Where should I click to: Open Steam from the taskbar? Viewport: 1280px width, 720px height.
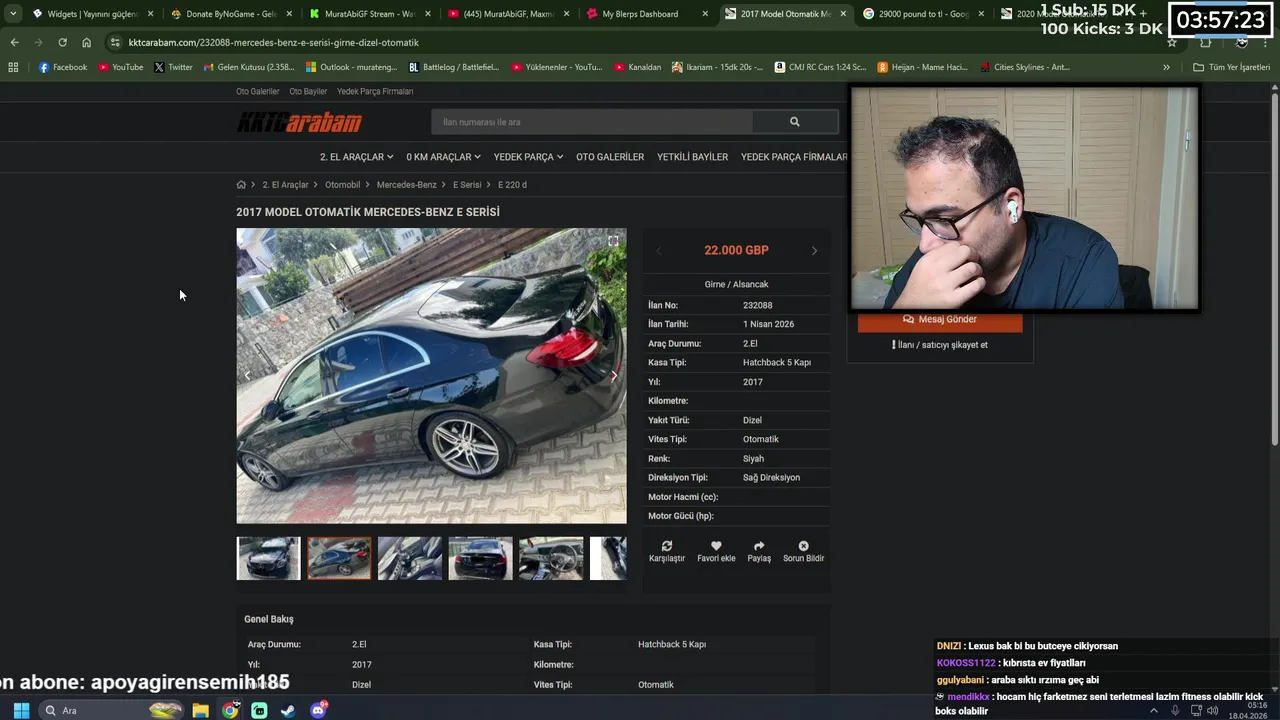click(288, 710)
